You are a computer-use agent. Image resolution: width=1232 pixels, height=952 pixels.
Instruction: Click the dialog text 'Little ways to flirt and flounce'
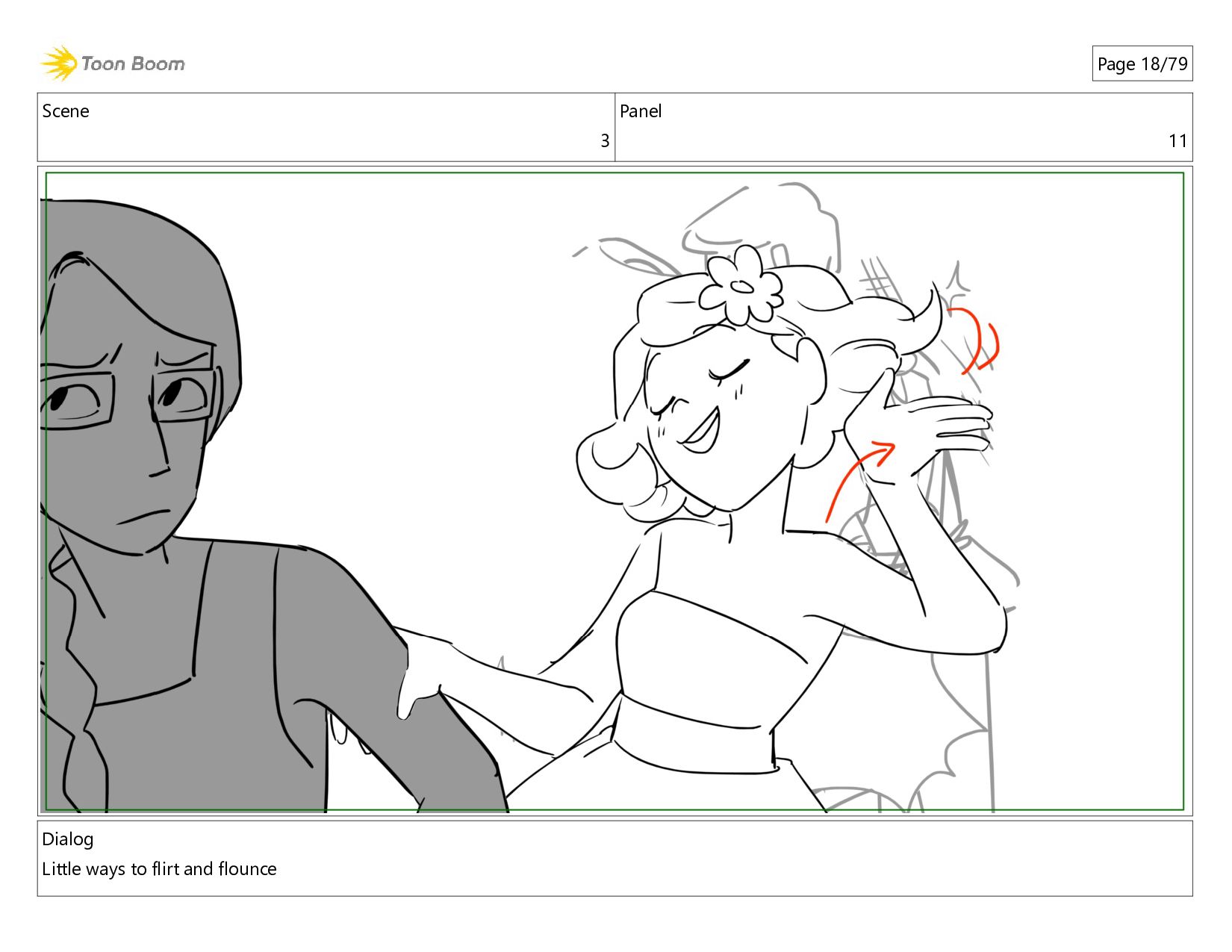pyautogui.click(x=159, y=869)
